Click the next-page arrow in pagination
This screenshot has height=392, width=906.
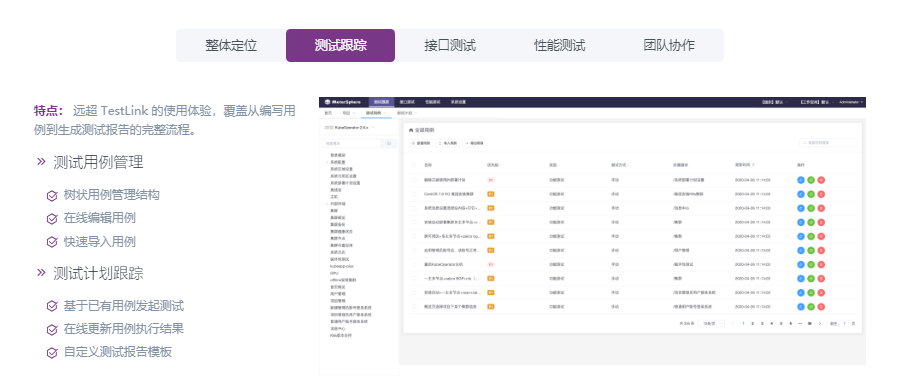click(x=820, y=324)
